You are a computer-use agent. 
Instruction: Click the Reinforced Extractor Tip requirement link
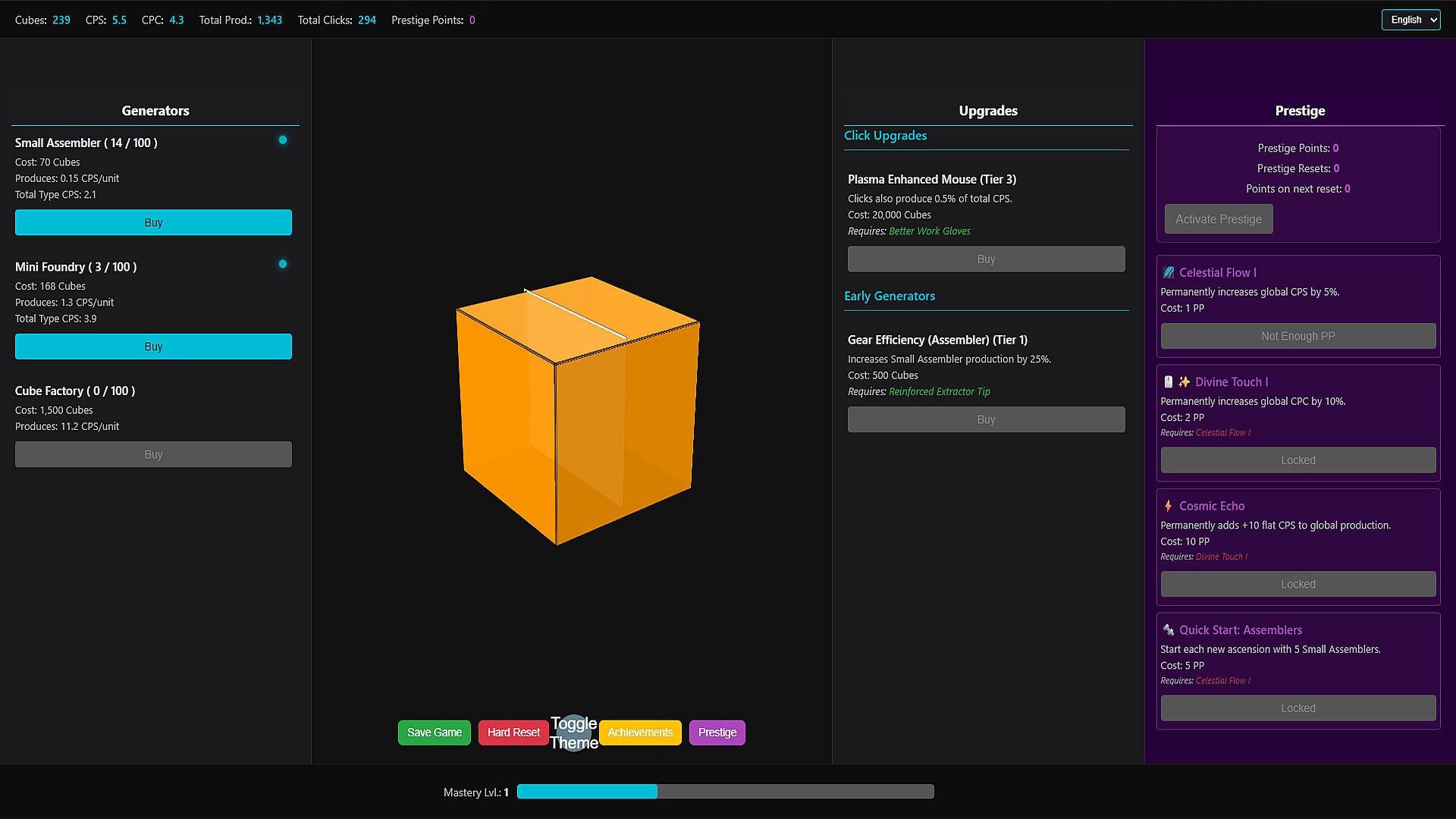click(x=939, y=392)
